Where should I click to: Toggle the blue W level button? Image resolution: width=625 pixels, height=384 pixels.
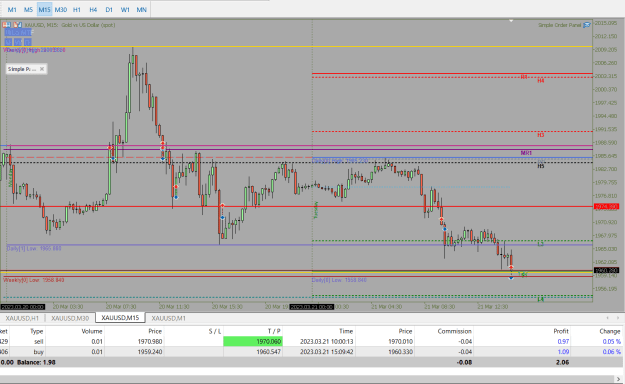(x=18, y=42)
